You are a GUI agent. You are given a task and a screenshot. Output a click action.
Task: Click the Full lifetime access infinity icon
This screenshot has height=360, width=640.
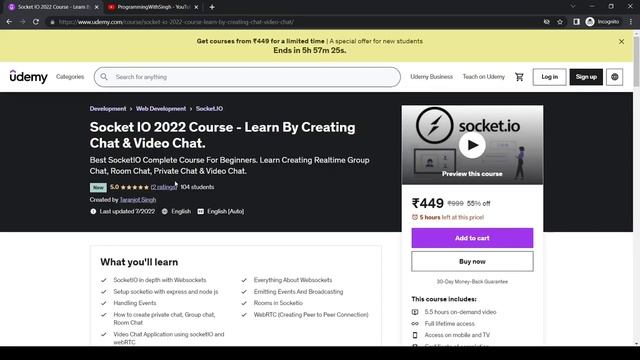click(x=415, y=324)
